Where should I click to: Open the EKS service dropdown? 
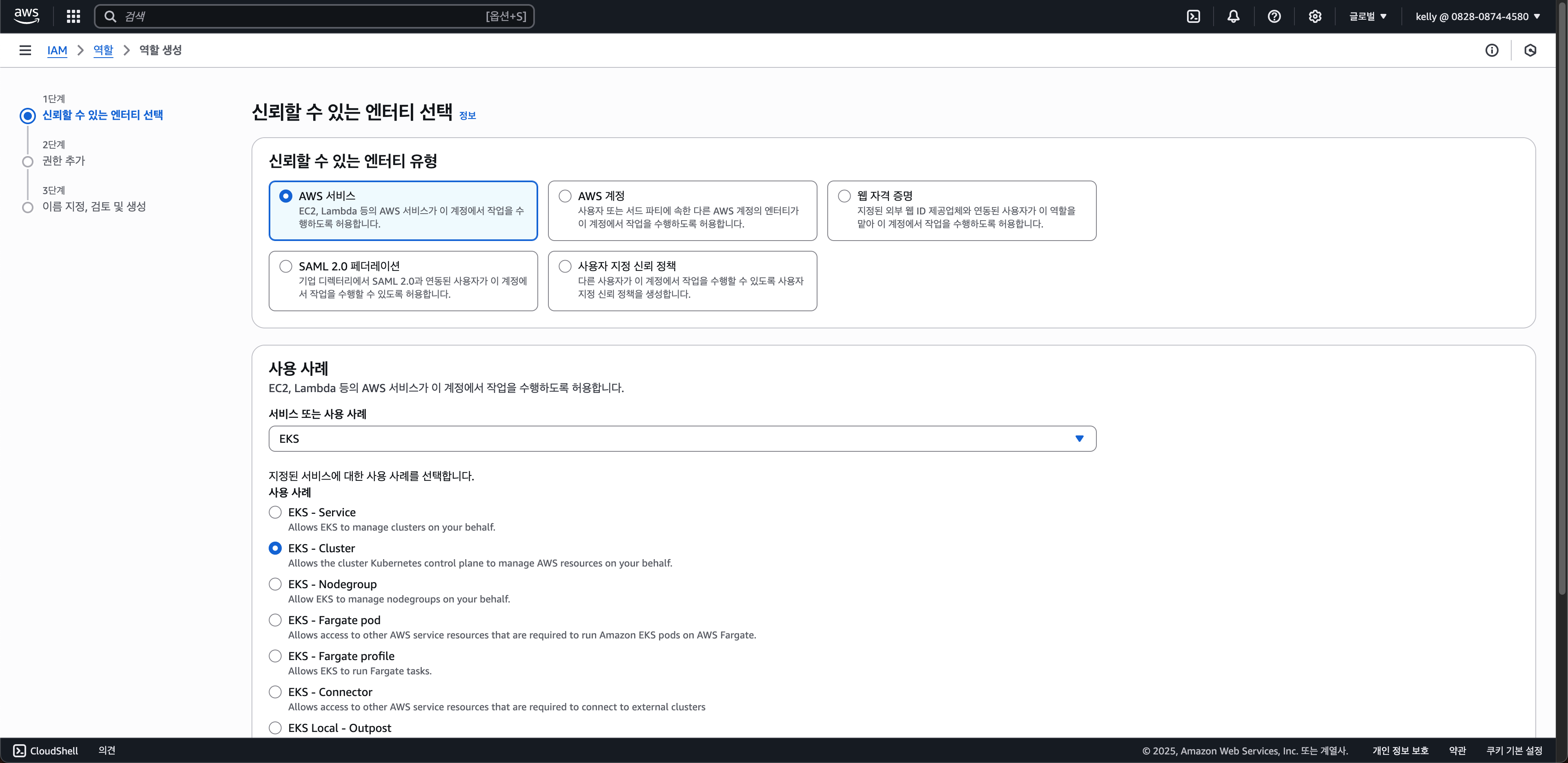click(682, 438)
